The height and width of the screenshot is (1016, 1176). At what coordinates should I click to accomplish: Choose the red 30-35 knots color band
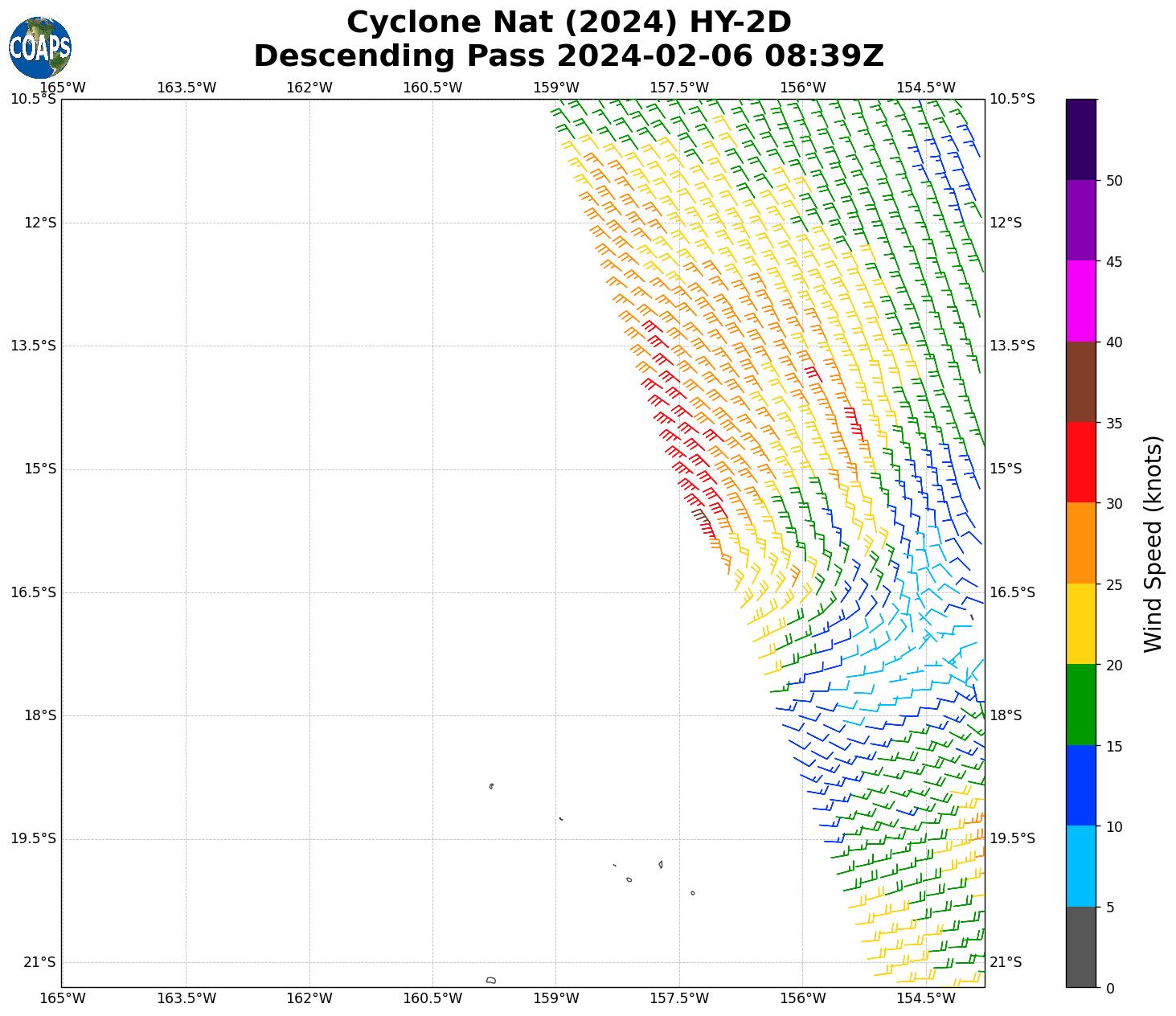[1080, 462]
